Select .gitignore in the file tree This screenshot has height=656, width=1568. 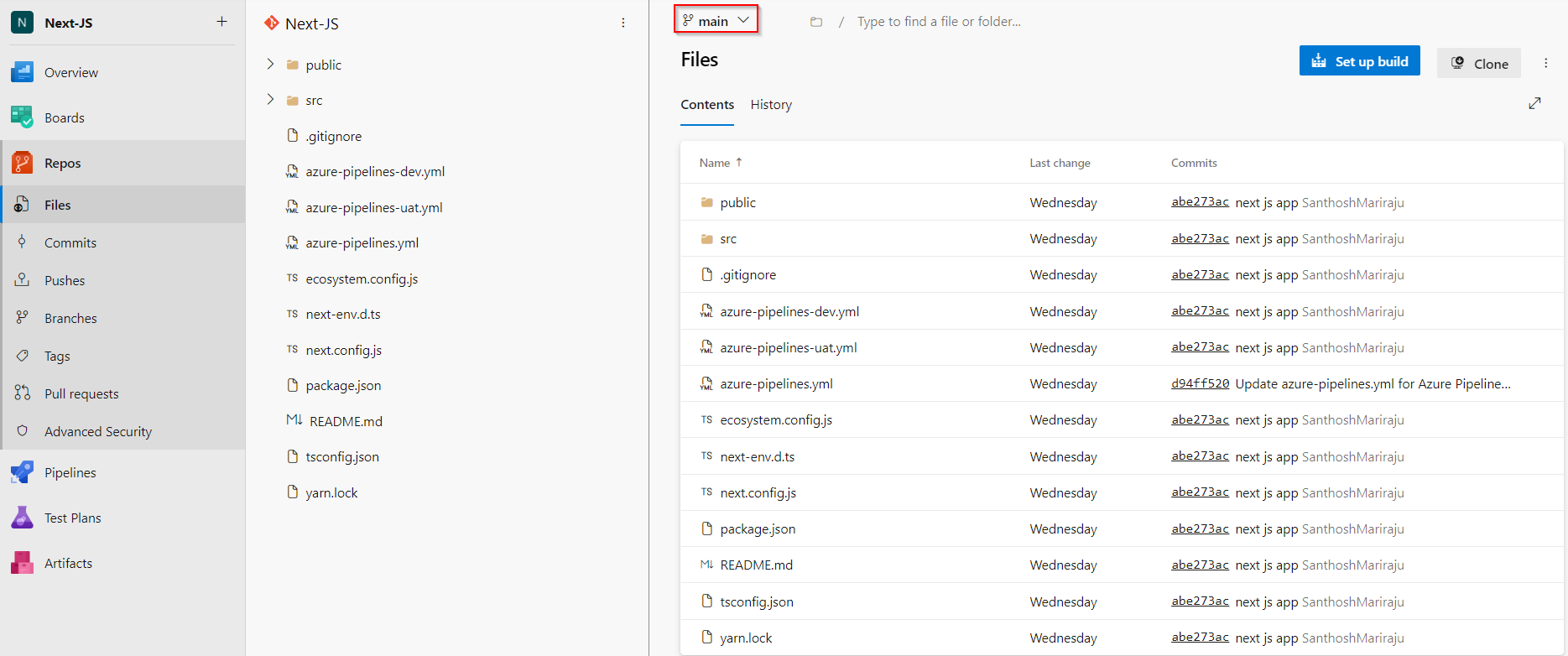pos(334,136)
